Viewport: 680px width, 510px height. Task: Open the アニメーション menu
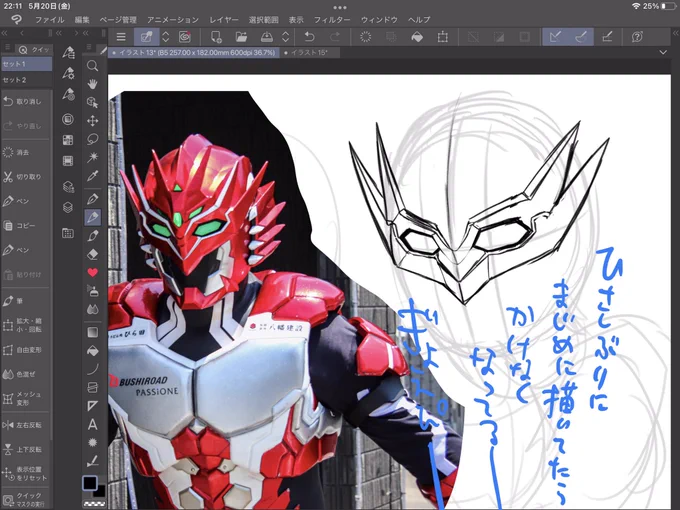point(173,20)
